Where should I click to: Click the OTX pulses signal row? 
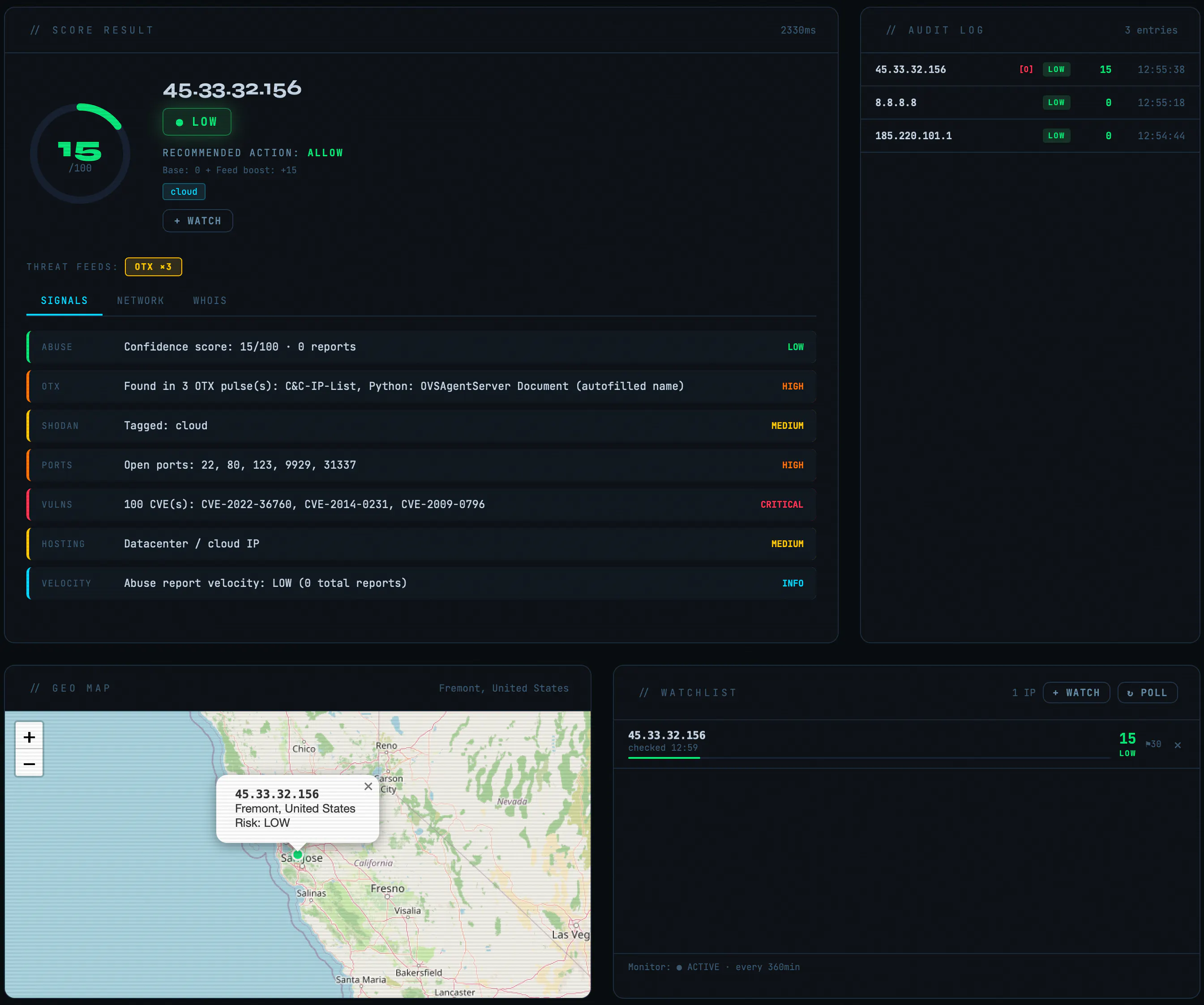pyautogui.click(x=421, y=386)
